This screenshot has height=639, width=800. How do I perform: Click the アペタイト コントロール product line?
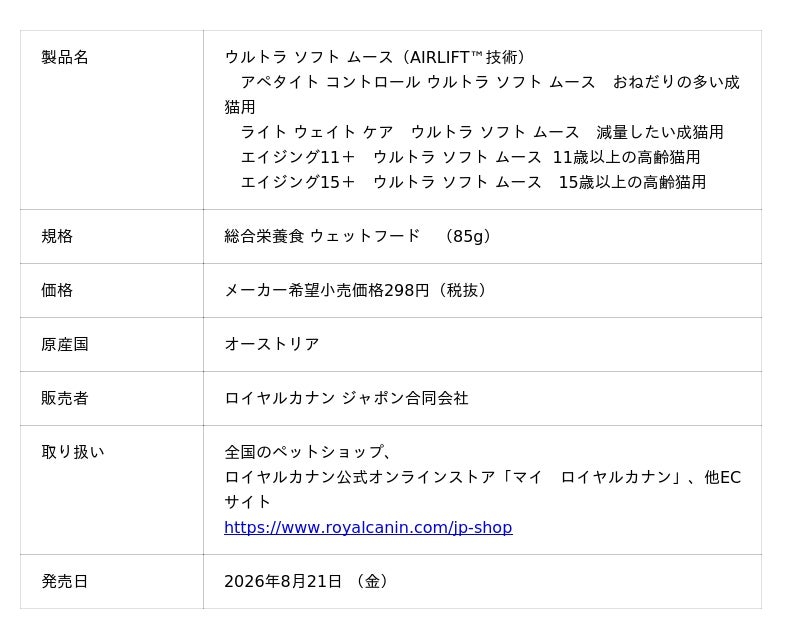coord(482,94)
